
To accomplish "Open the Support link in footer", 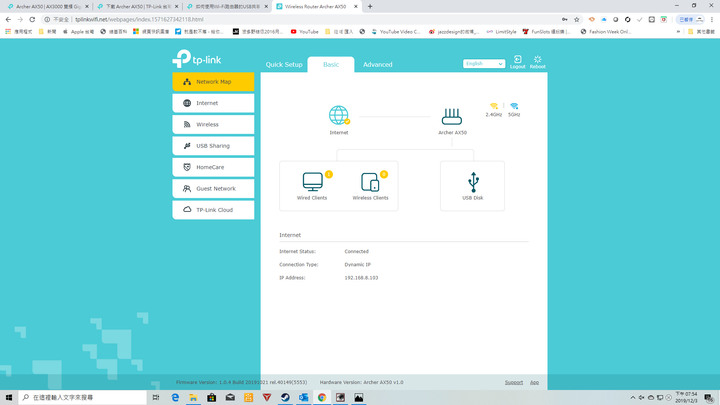I will coord(514,382).
